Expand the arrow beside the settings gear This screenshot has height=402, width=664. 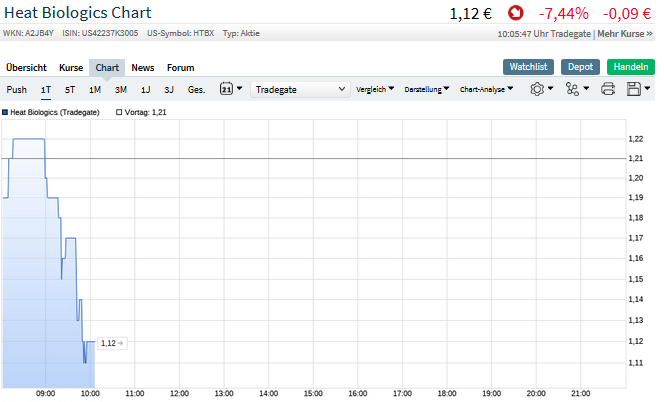[550, 89]
